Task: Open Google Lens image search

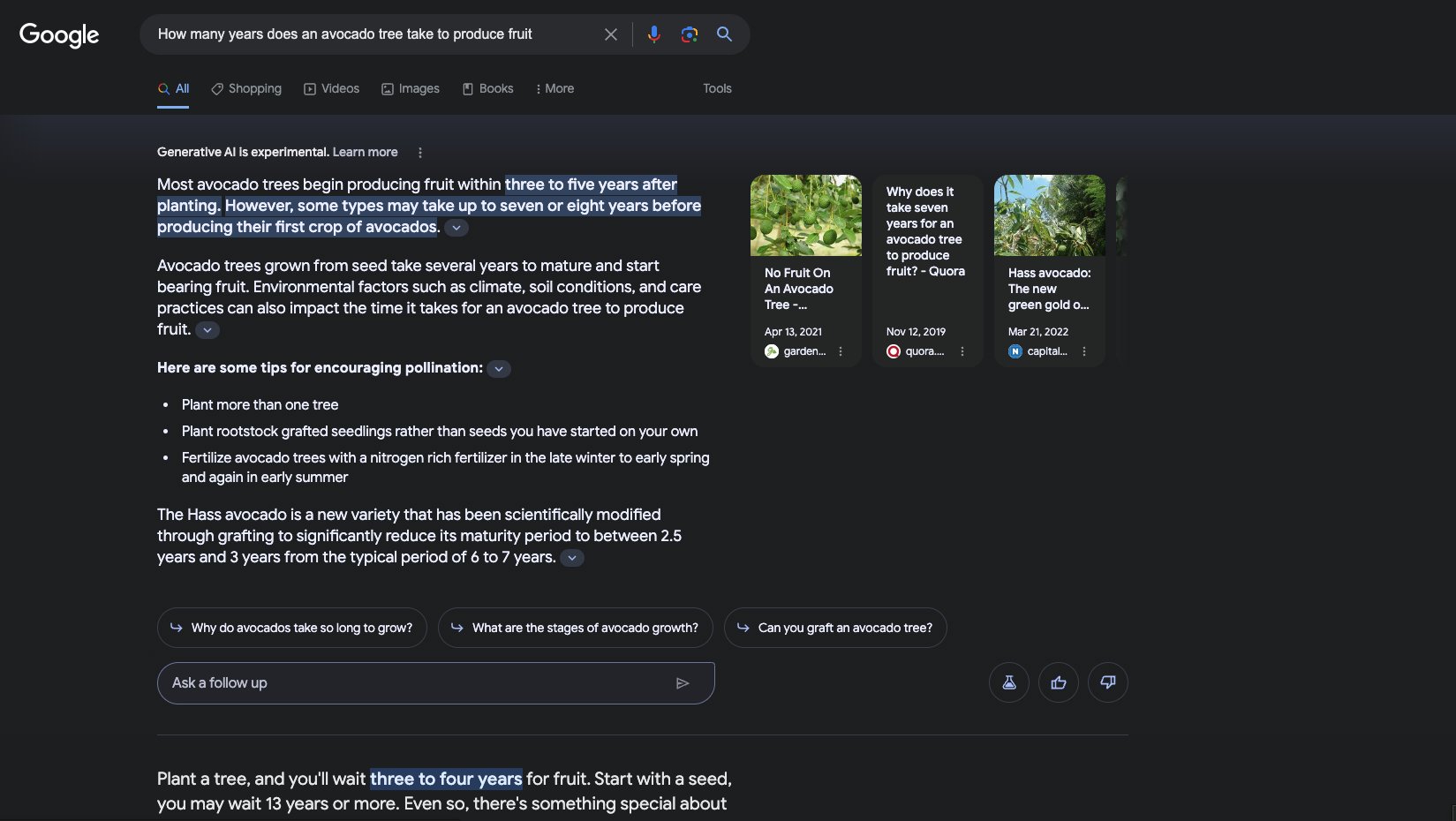Action: pyautogui.click(x=690, y=34)
